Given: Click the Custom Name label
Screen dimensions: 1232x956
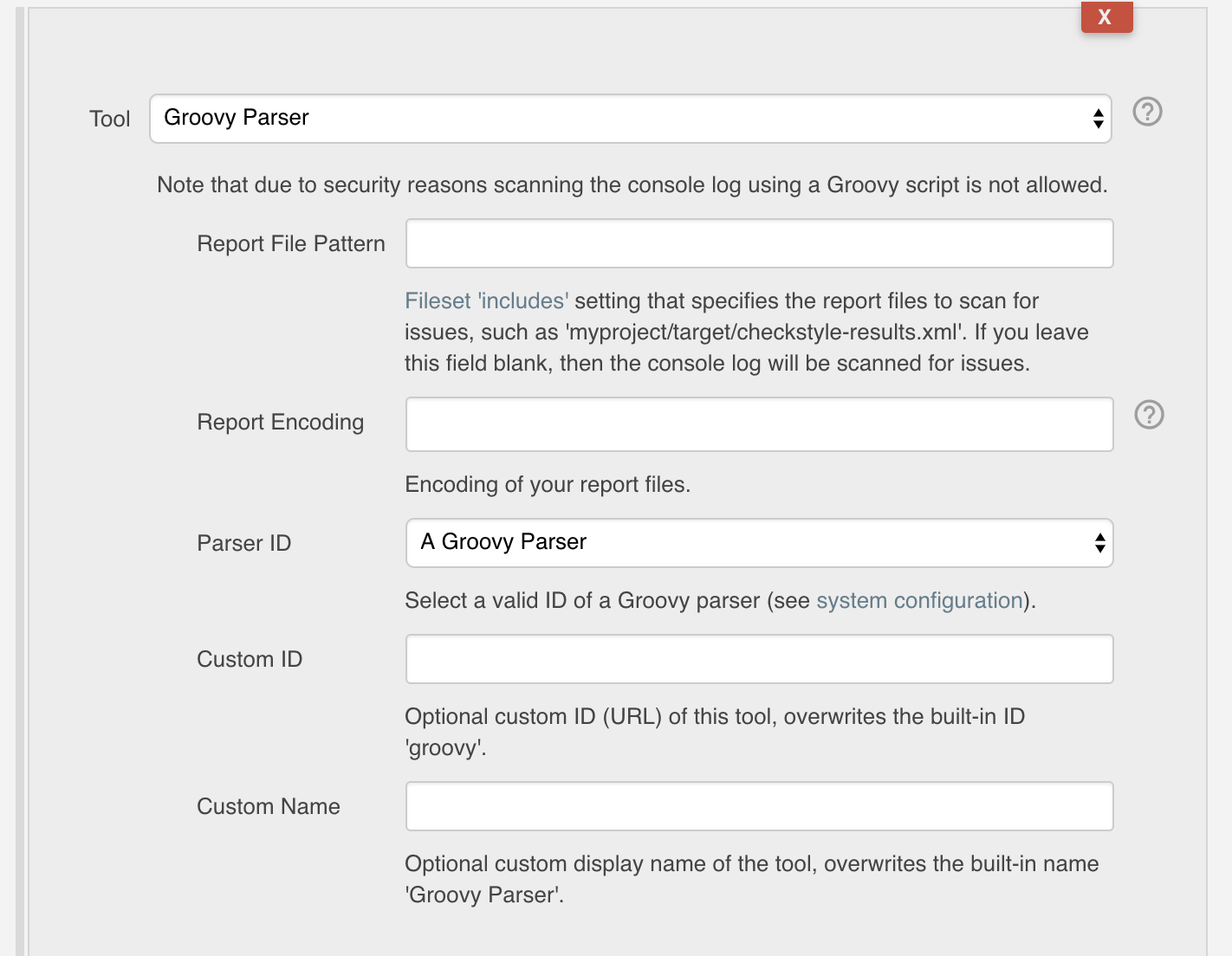Looking at the screenshot, I should (268, 806).
